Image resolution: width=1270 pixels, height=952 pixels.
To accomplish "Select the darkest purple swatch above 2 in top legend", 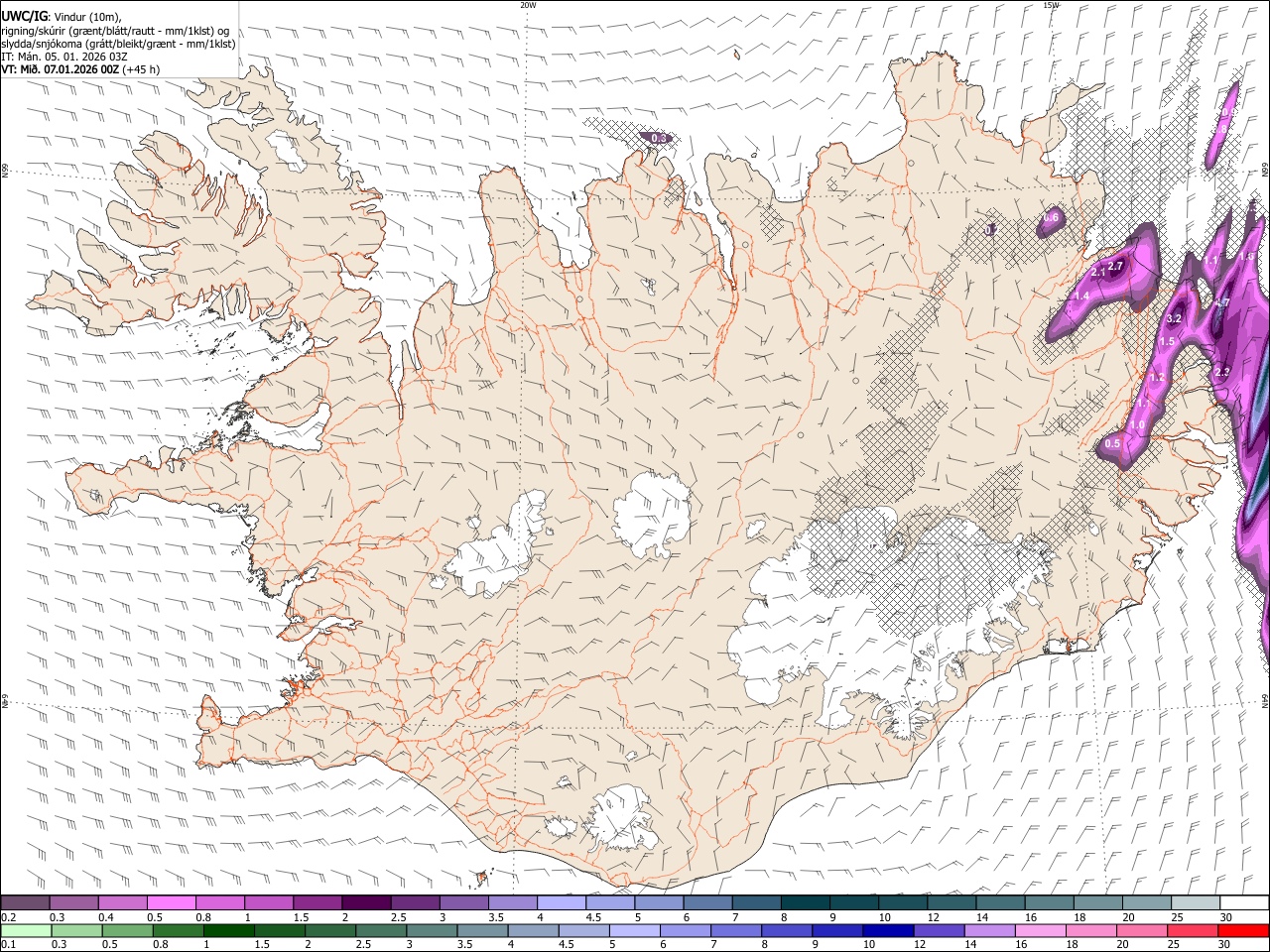I will click(x=366, y=902).
